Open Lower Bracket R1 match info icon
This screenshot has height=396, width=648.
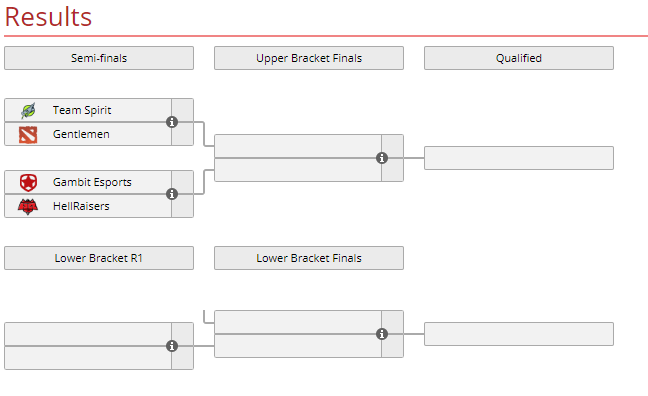(172, 346)
